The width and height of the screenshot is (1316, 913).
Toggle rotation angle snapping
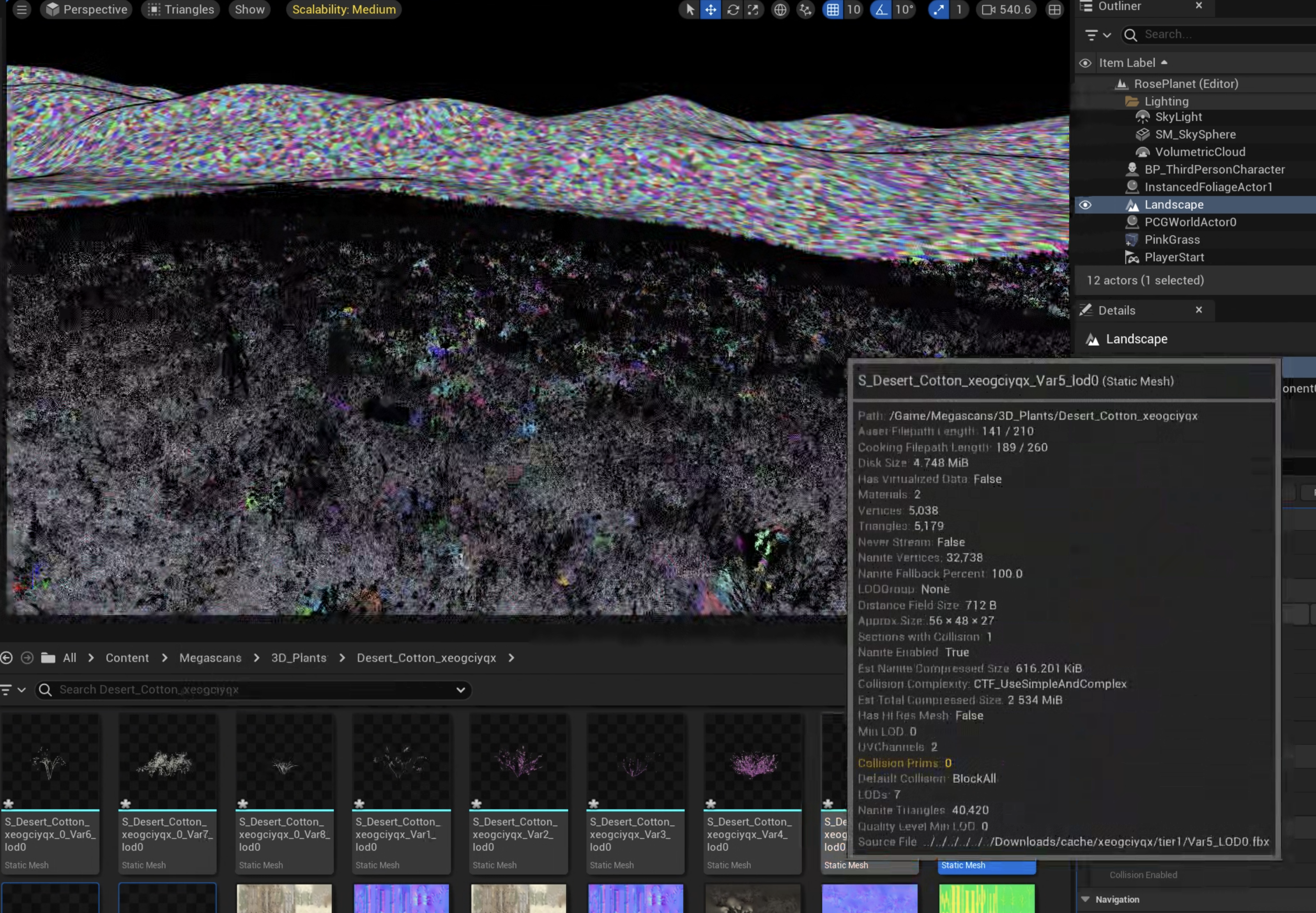(881, 10)
